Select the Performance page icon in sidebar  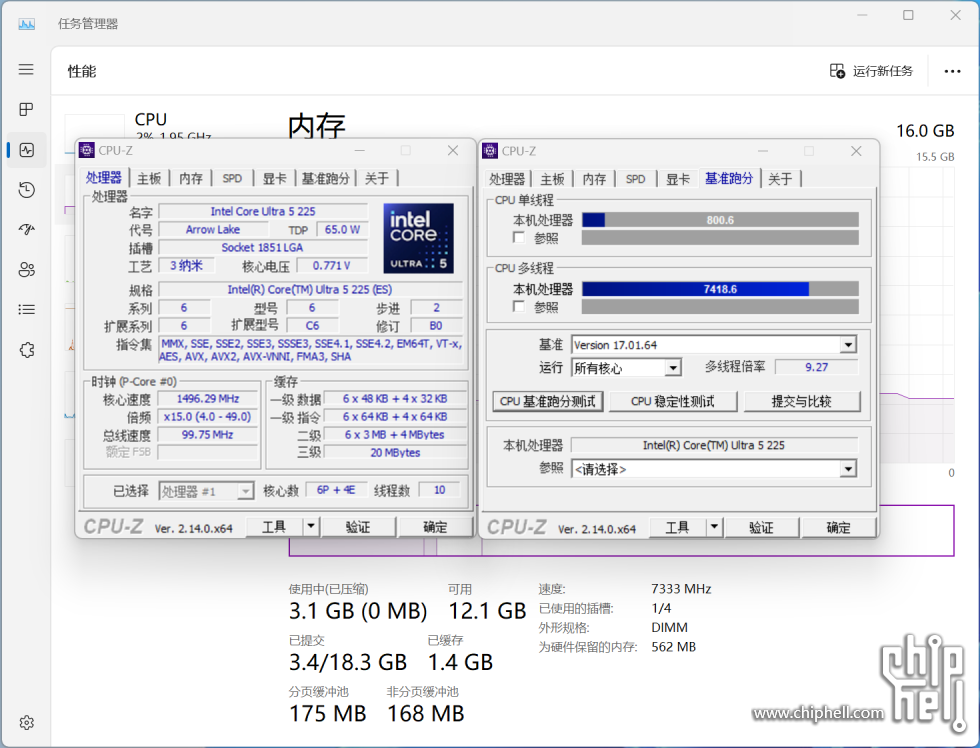26,150
